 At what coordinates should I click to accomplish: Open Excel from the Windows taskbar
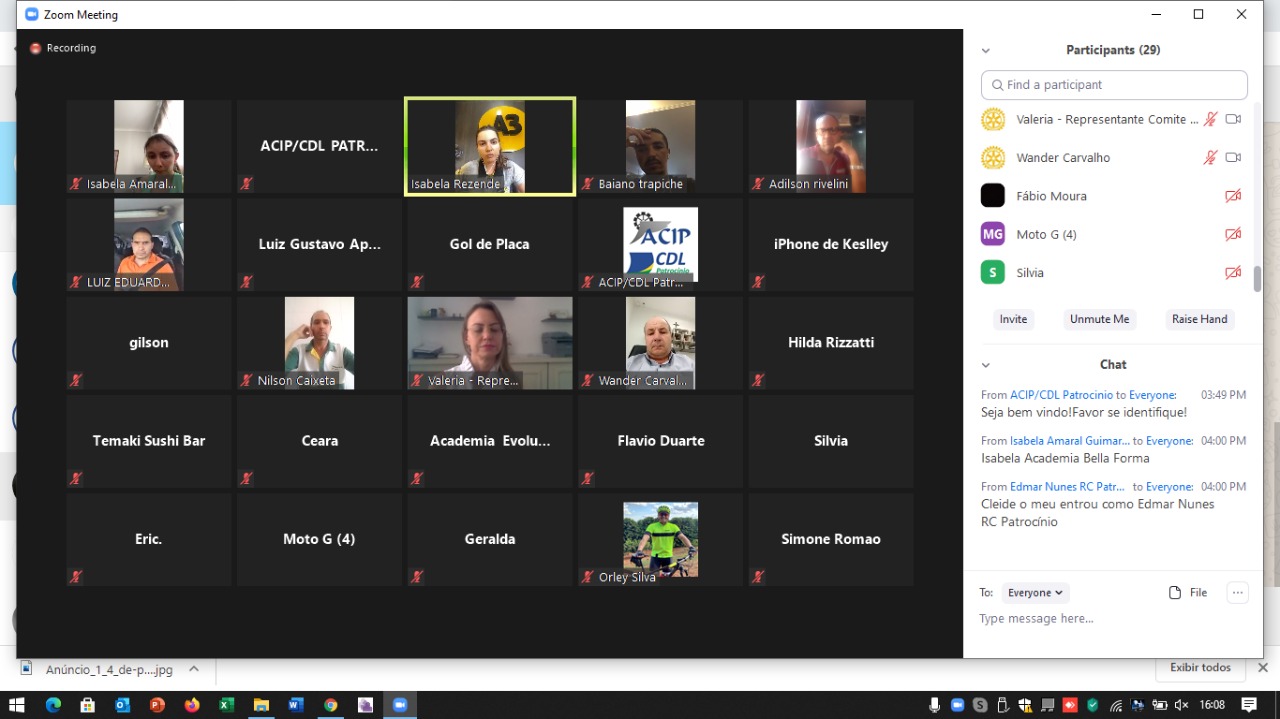coord(226,705)
